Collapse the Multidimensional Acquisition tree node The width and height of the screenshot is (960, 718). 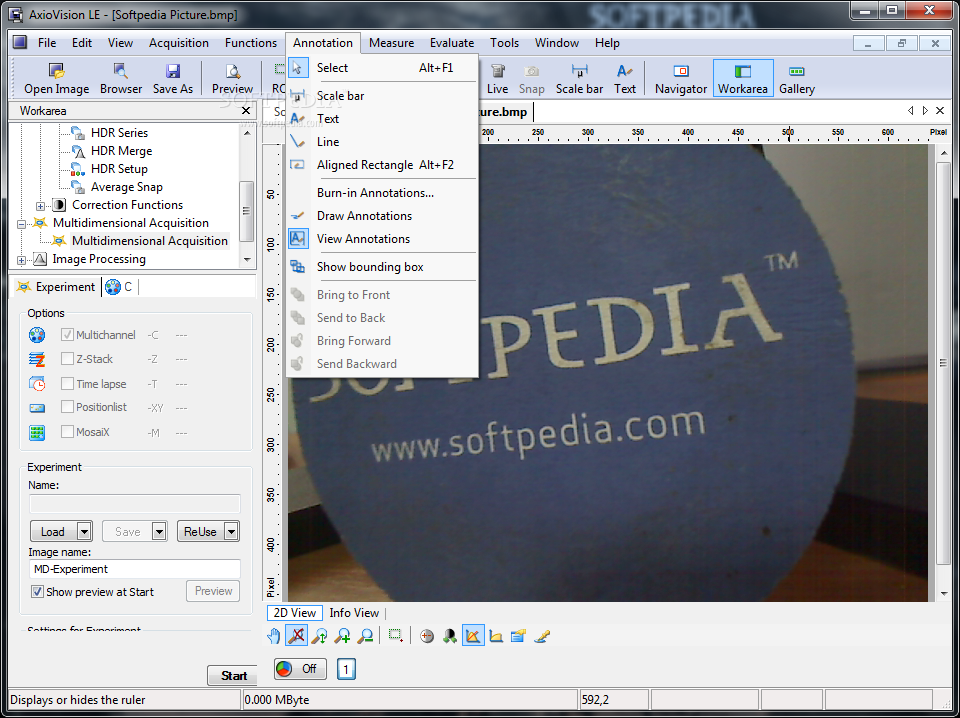(x=21, y=224)
